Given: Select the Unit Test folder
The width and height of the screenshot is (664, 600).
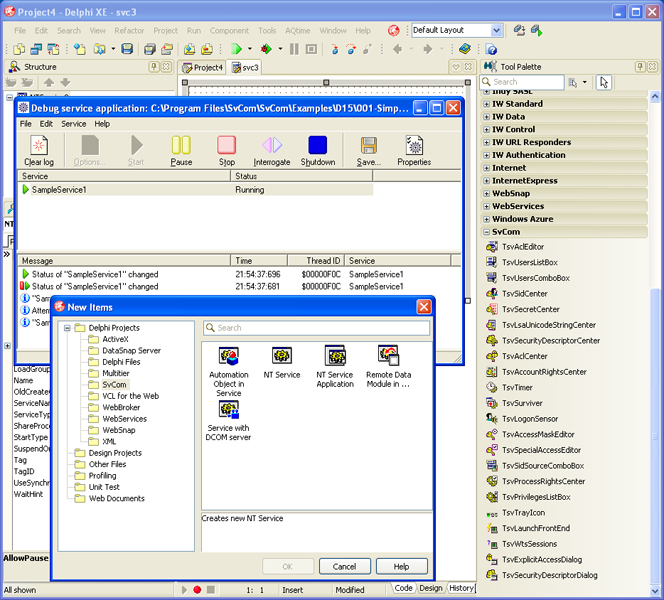Looking at the screenshot, I should click(x=97, y=487).
